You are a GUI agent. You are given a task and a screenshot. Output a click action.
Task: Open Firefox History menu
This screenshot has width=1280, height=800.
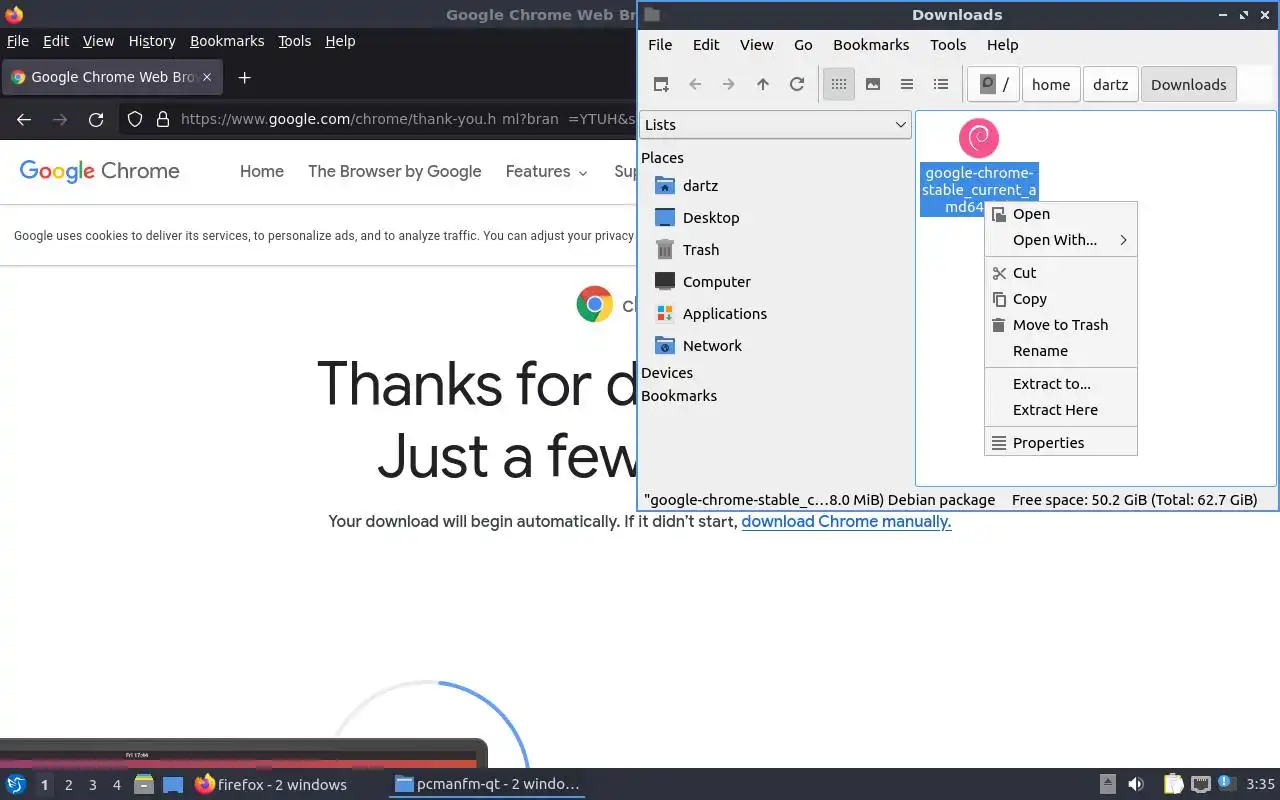pos(152,41)
